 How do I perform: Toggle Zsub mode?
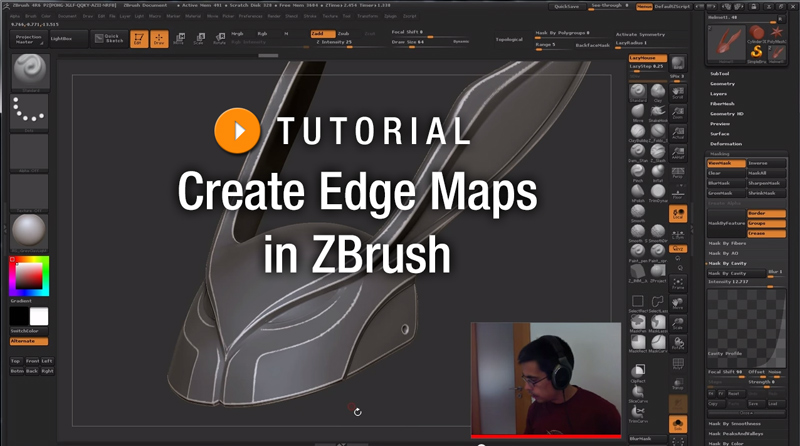point(344,34)
